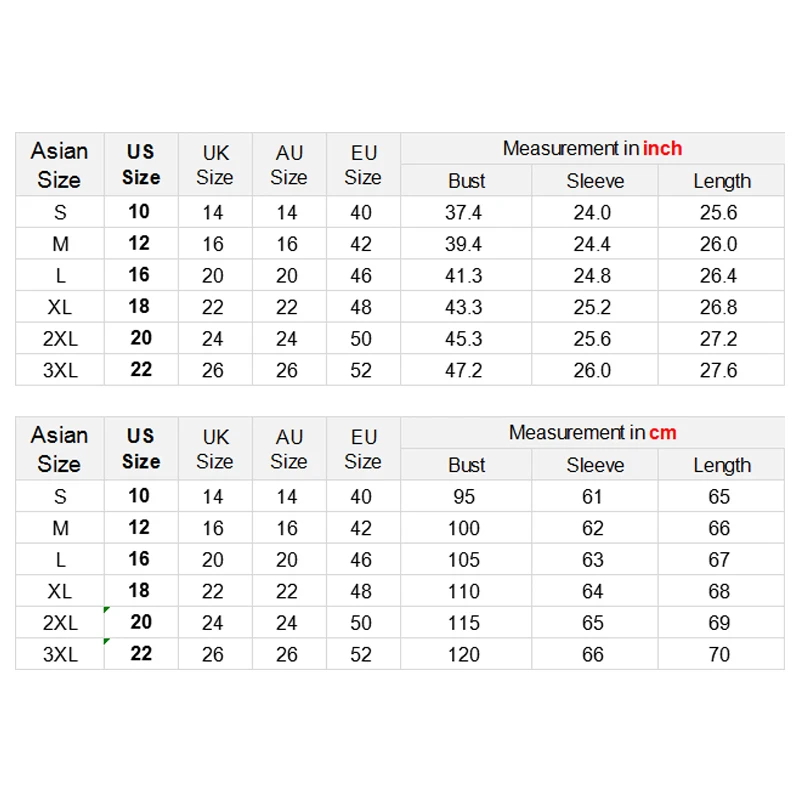Image resolution: width=800 pixels, height=800 pixels.
Task: Select the 27.6 length cell
Action: pos(719,371)
